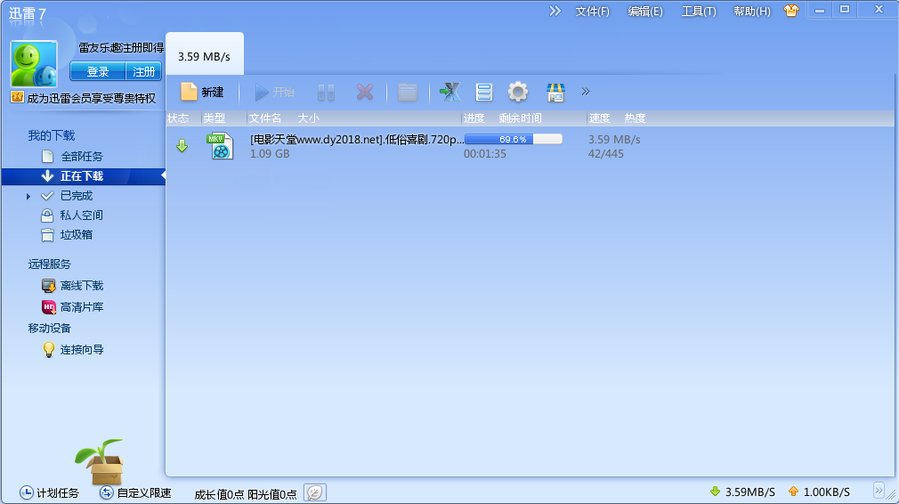899x504 pixels.
Task: Open 私人空间 in the sidebar
Action: [81, 215]
